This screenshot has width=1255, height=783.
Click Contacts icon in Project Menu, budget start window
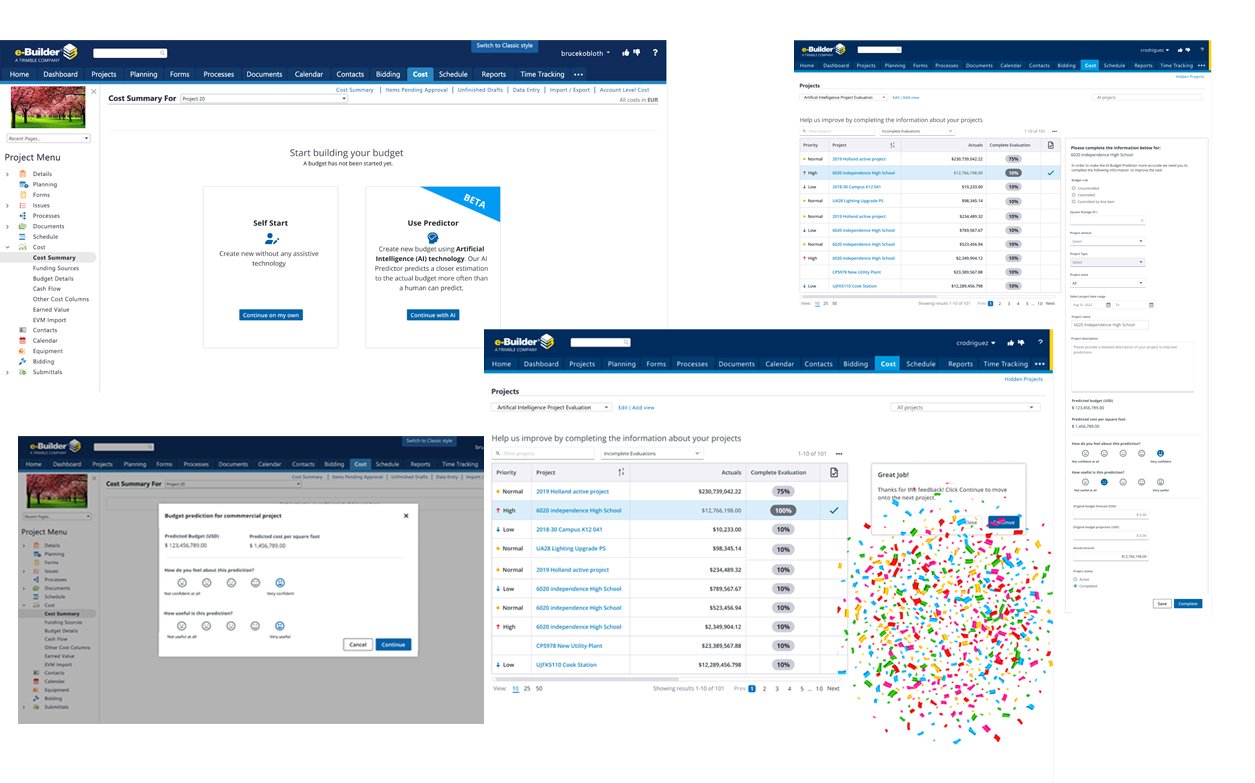pyautogui.click(x=23, y=330)
